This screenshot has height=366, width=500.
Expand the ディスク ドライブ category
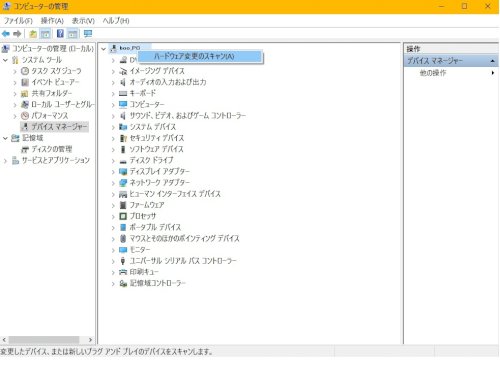pos(113,160)
